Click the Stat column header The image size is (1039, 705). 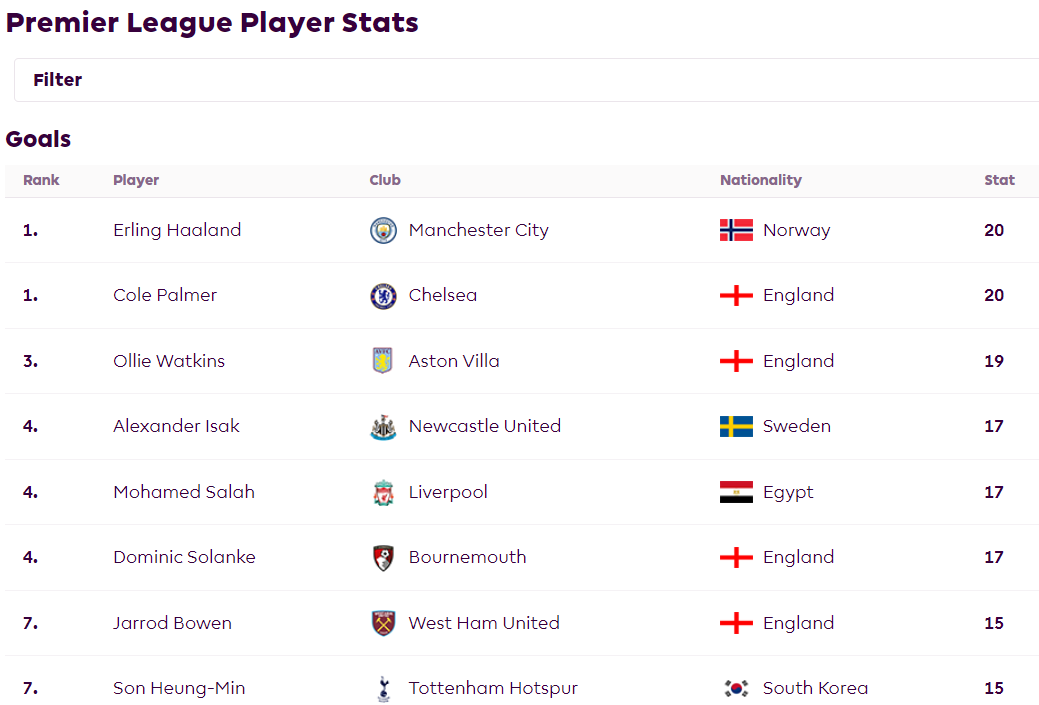[x=999, y=180]
